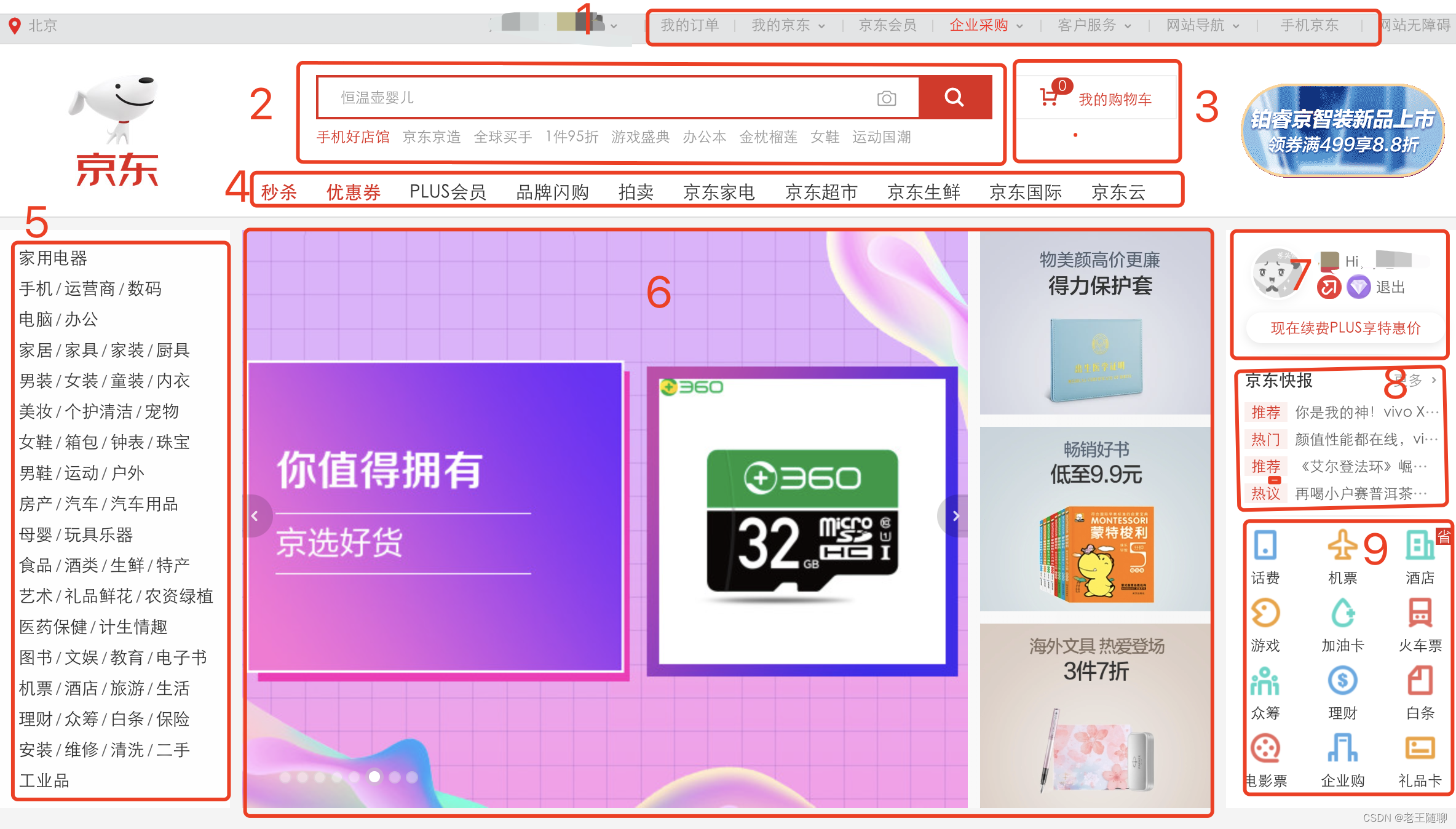This screenshot has width=1456, height=829.
Task: Open 海外文具 3件7折 promo thumbnail
Action: tap(1095, 716)
